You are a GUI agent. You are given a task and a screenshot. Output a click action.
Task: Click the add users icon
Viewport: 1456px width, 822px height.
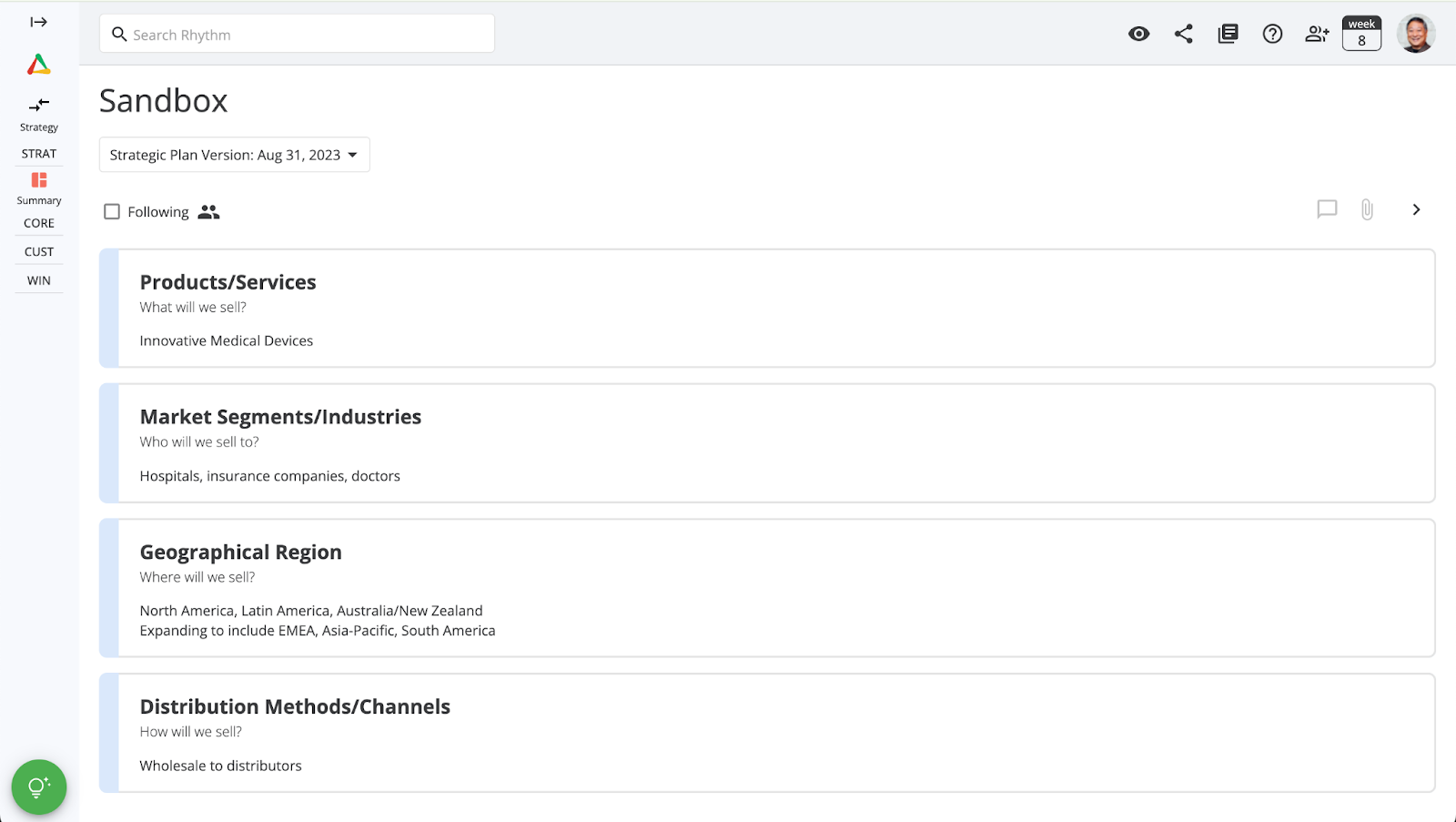point(1317,34)
